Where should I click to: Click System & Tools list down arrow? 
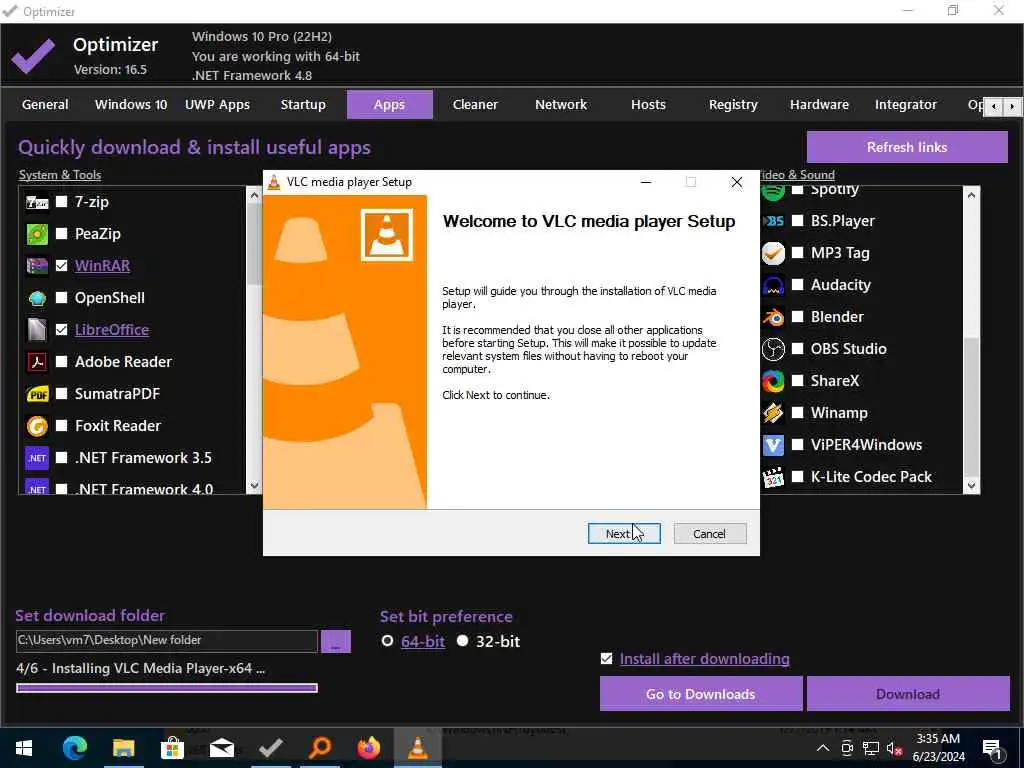[x=254, y=486]
